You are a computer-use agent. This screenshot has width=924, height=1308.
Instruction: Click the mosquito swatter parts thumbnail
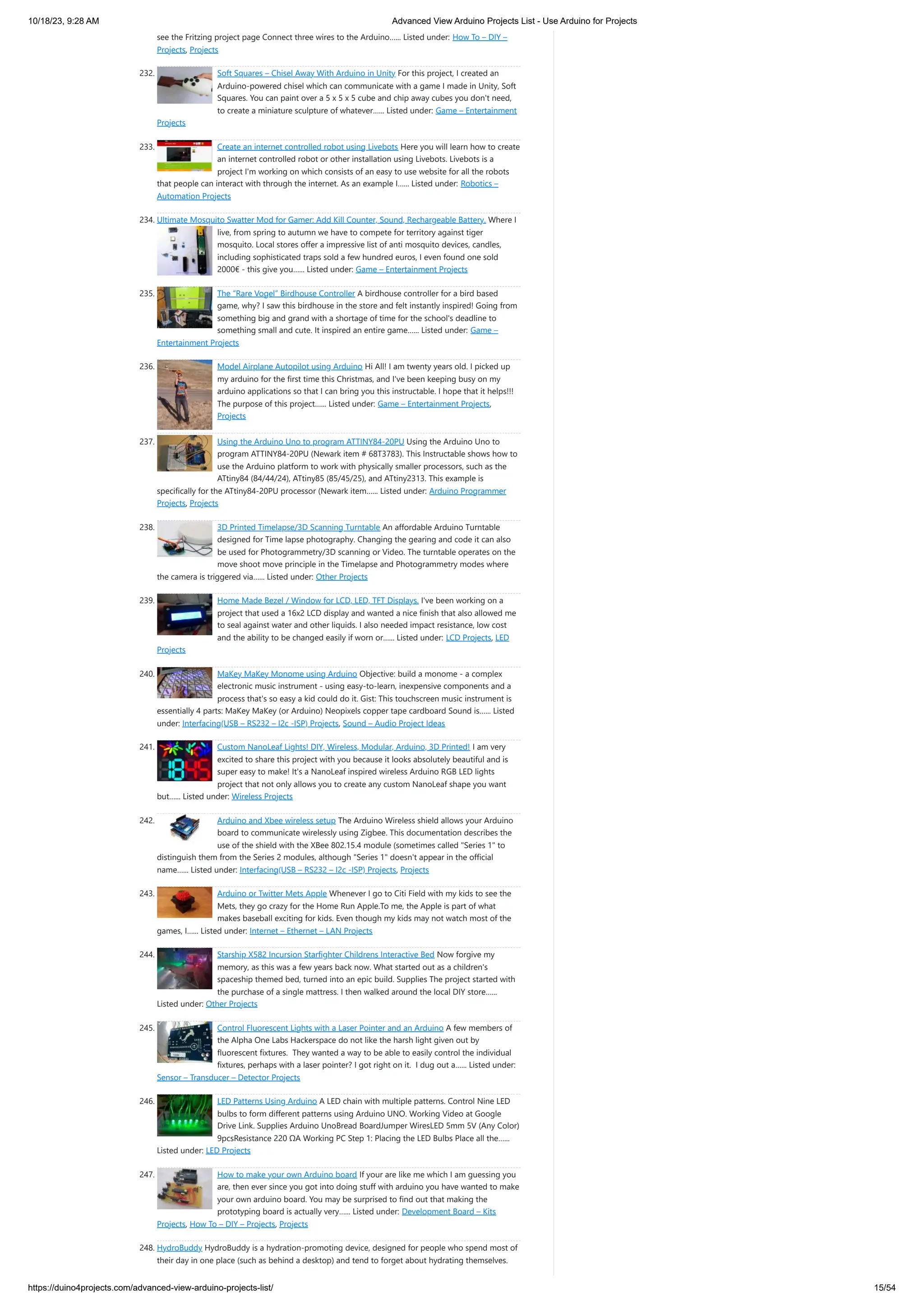[x=185, y=250]
